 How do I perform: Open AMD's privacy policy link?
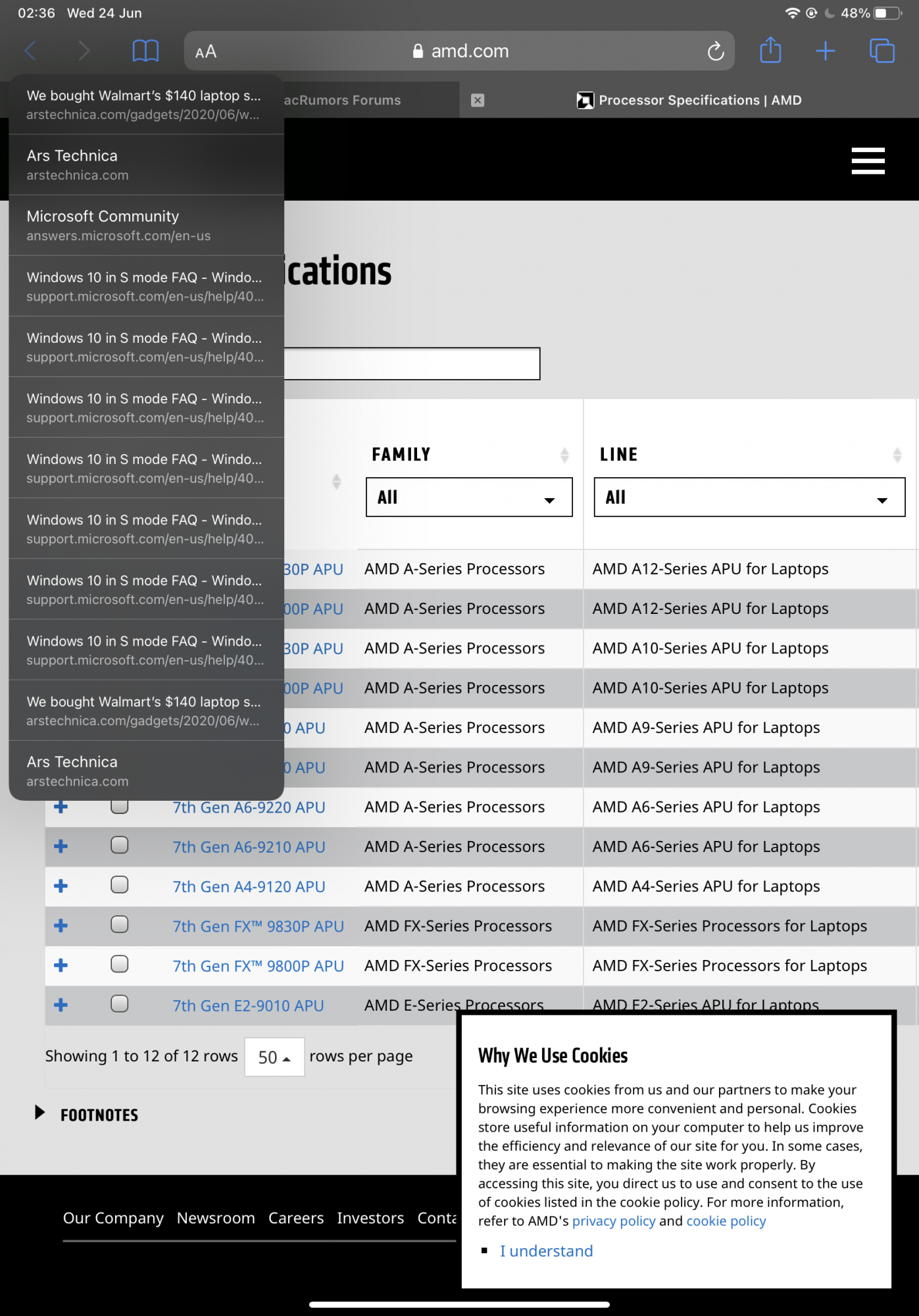coord(614,1221)
